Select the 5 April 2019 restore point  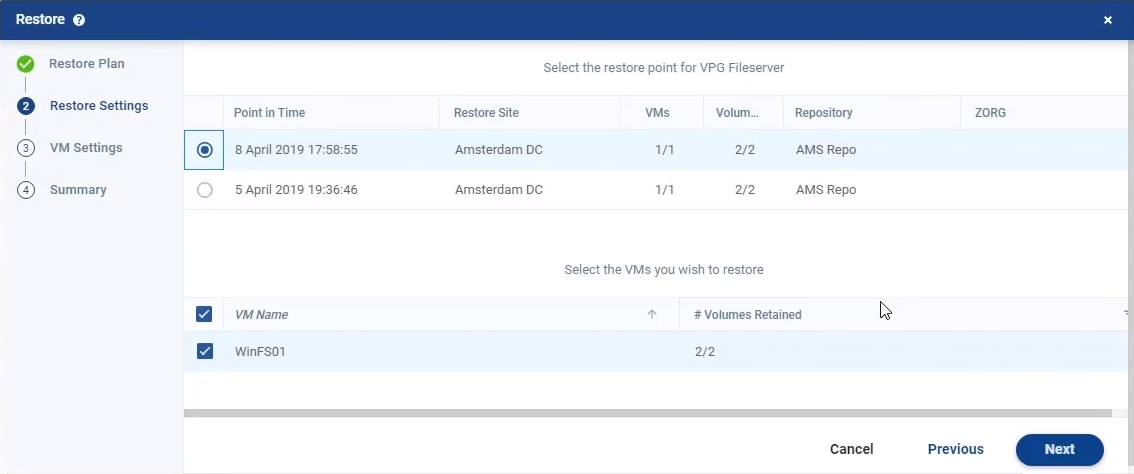(205, 190)
